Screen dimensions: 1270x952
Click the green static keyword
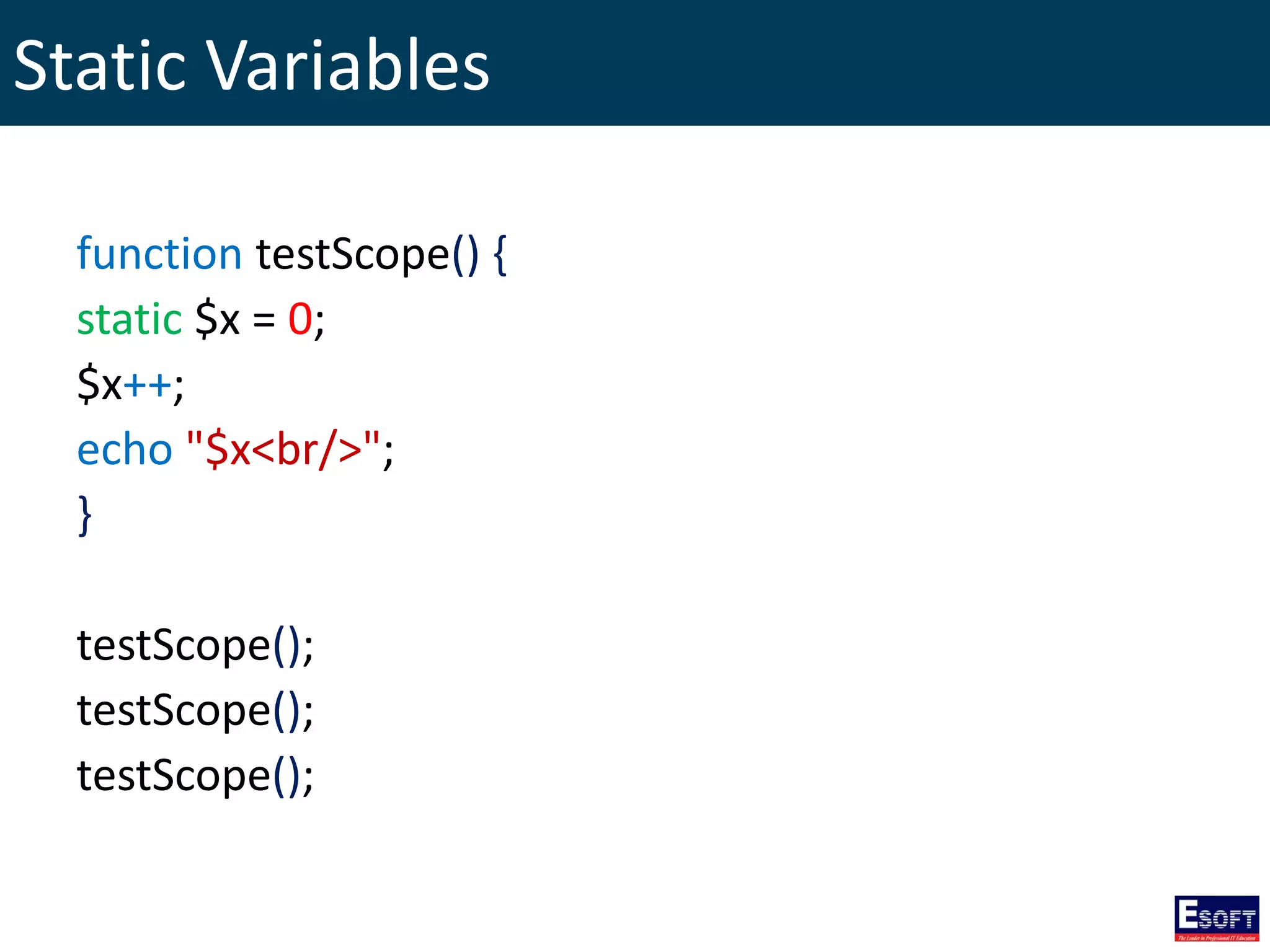129,320
